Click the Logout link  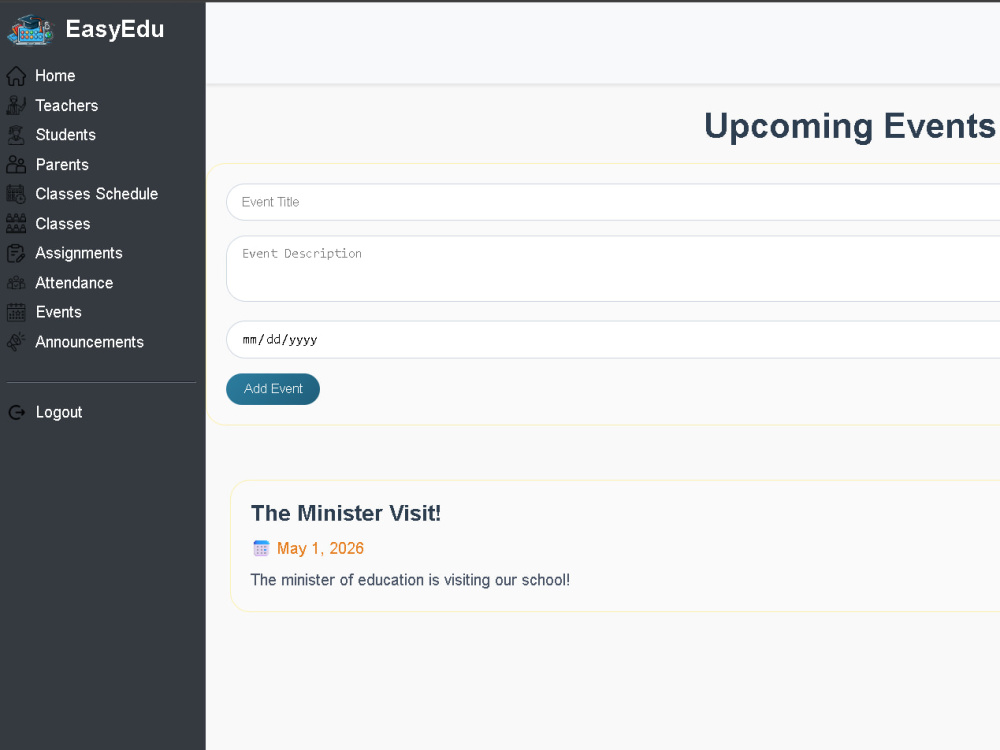(x=59, y=413)
